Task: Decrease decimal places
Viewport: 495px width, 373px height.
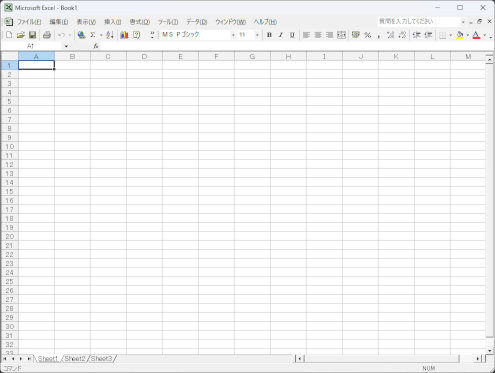Action: [402, 35]
